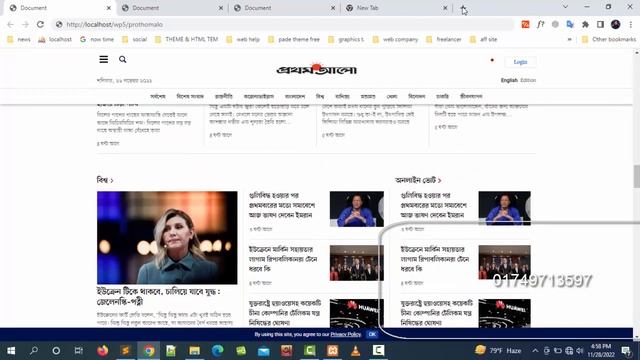Open the 'বিশ্ব' section heading link
Image resolution: width=640 pixels, height=360 pixels.
105,180
